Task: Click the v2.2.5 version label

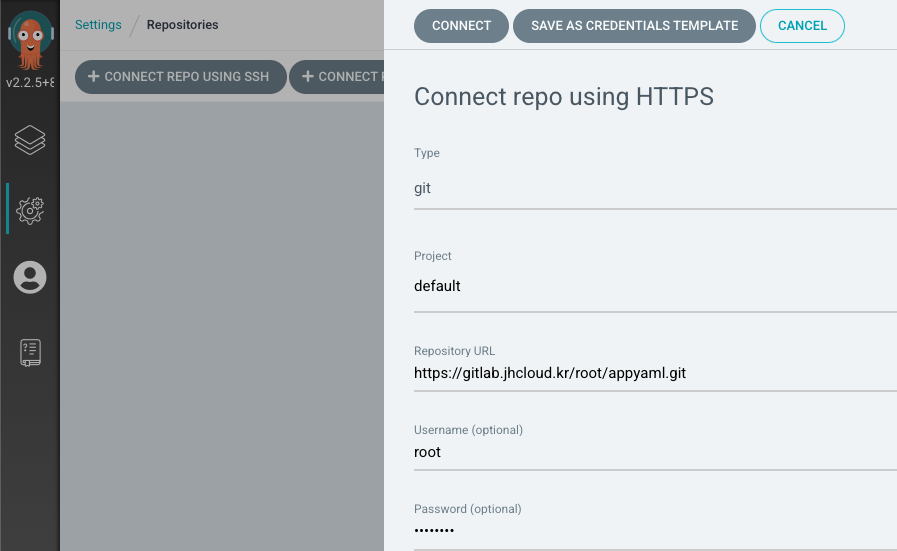Action: click(30, 82)
